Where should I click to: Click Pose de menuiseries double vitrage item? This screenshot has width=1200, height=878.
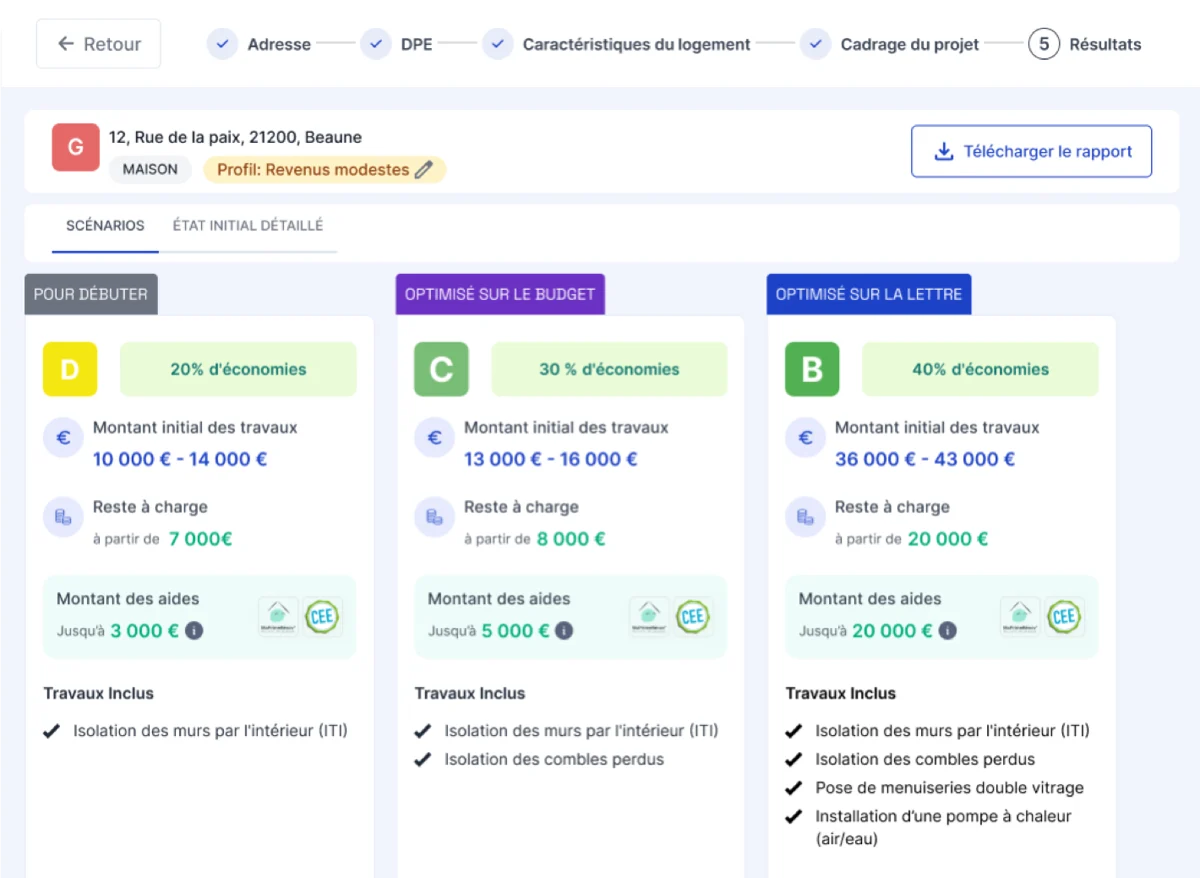(949, 788)
